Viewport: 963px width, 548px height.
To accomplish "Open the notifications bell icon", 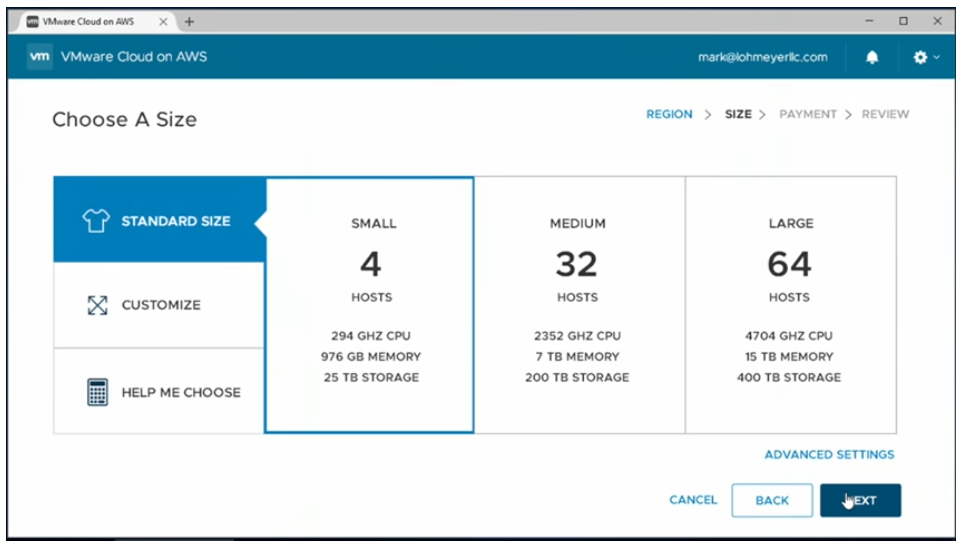I will tap(872, 57).
